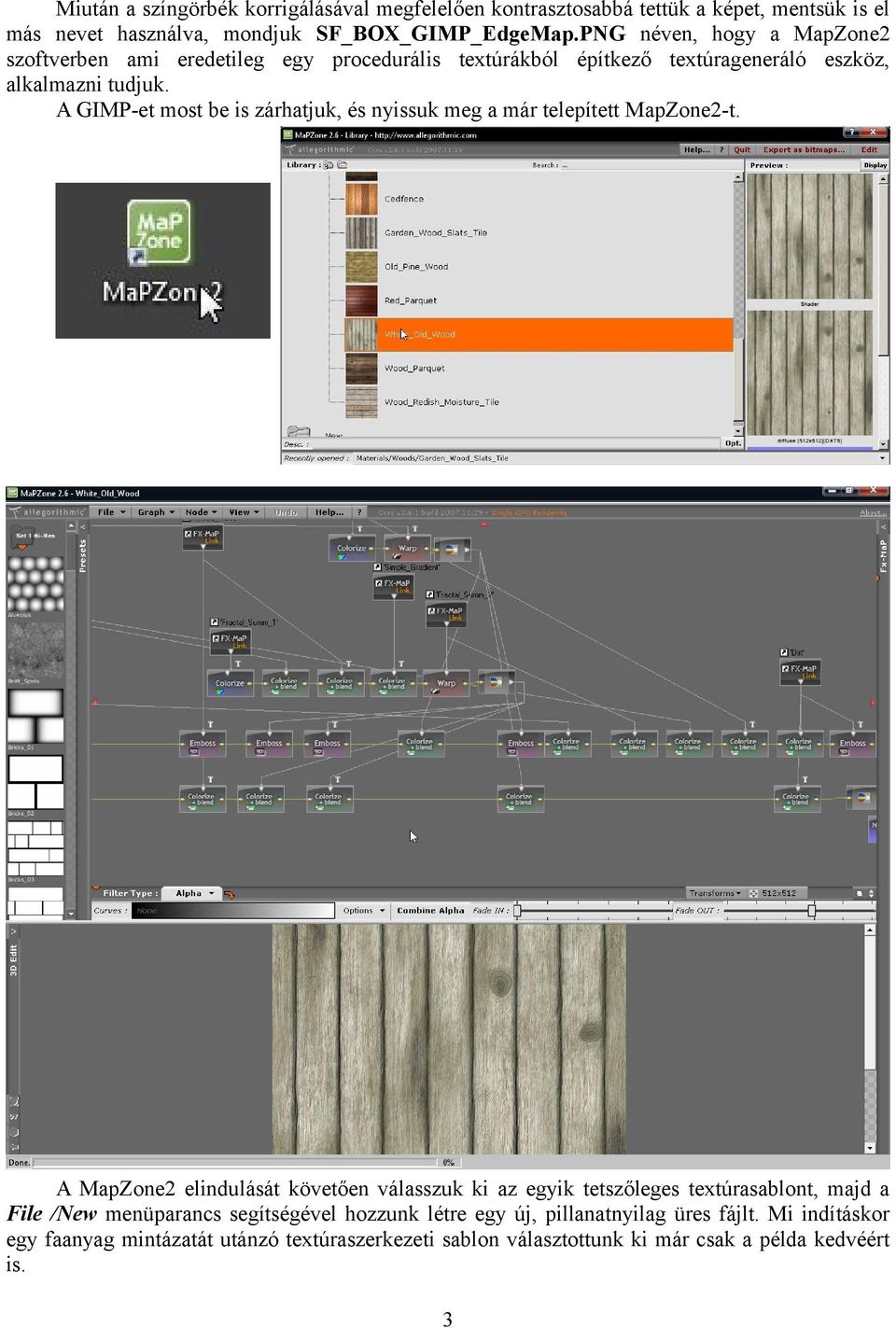Select the output node right of lower Warp
Image resolution: width=896 pixels, height=1328 pixels.
[x=496, y=682]
